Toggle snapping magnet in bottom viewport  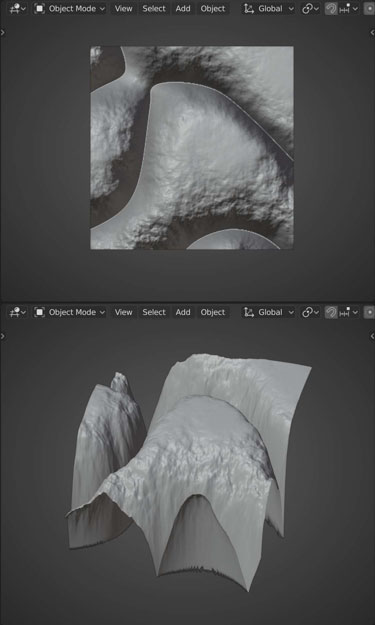331,312
